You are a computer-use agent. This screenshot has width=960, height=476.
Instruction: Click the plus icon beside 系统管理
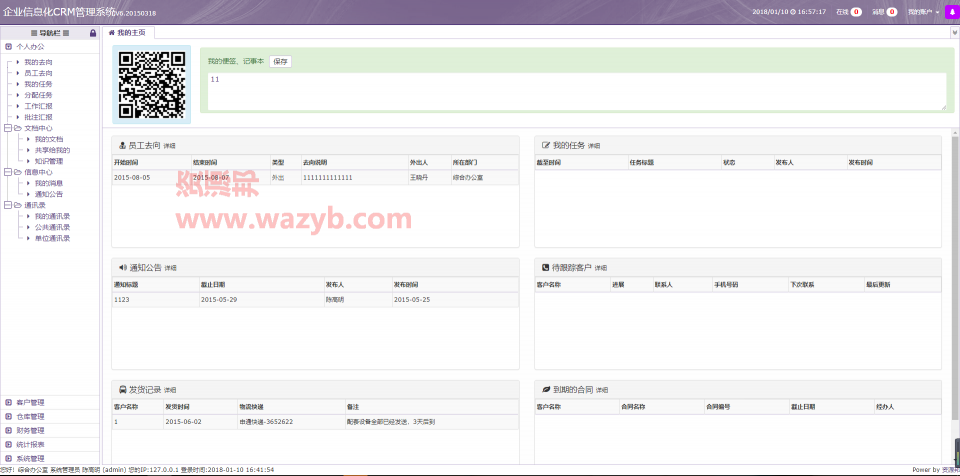[9, 458]
